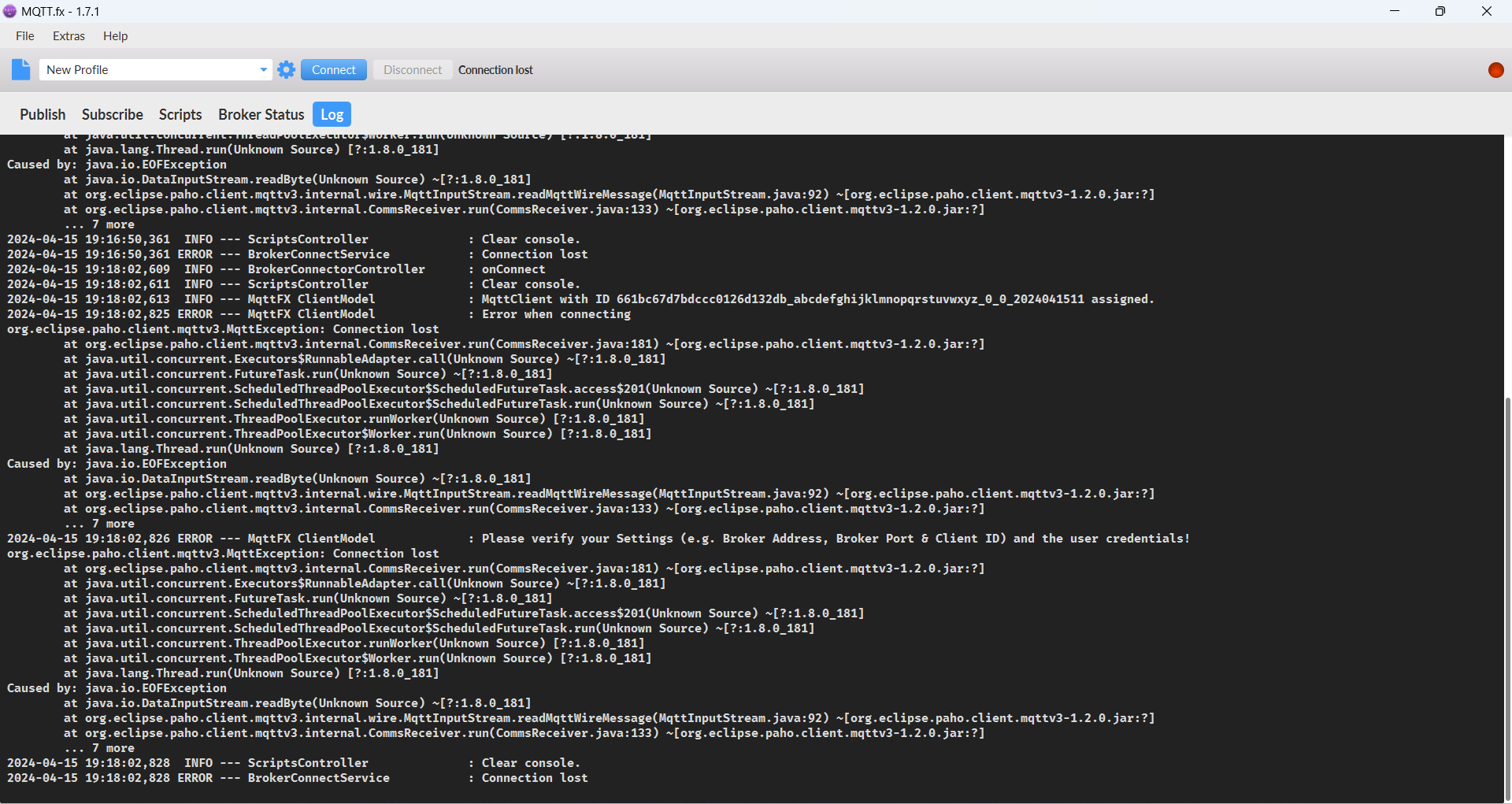Click the 'MqttClient with ID' assigned log line
The width and height of the screenshot is (1512, 804).
pyautogui.click(x=580, y=299)
